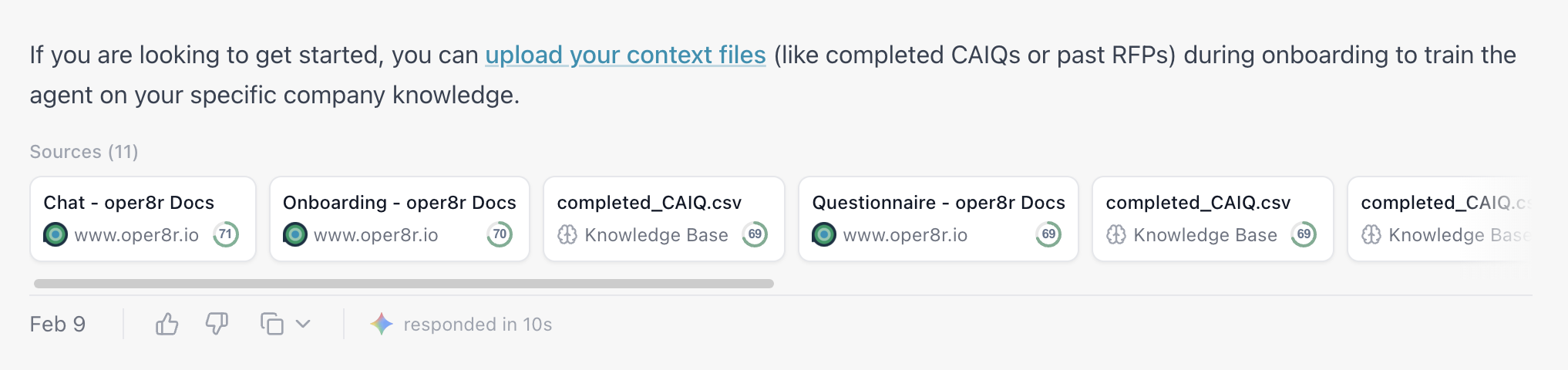The image size is (1568, 370).
Task: Click the oper8r logo on Questionnaire card
Action: pyautogui.click(x=824, y=234)
